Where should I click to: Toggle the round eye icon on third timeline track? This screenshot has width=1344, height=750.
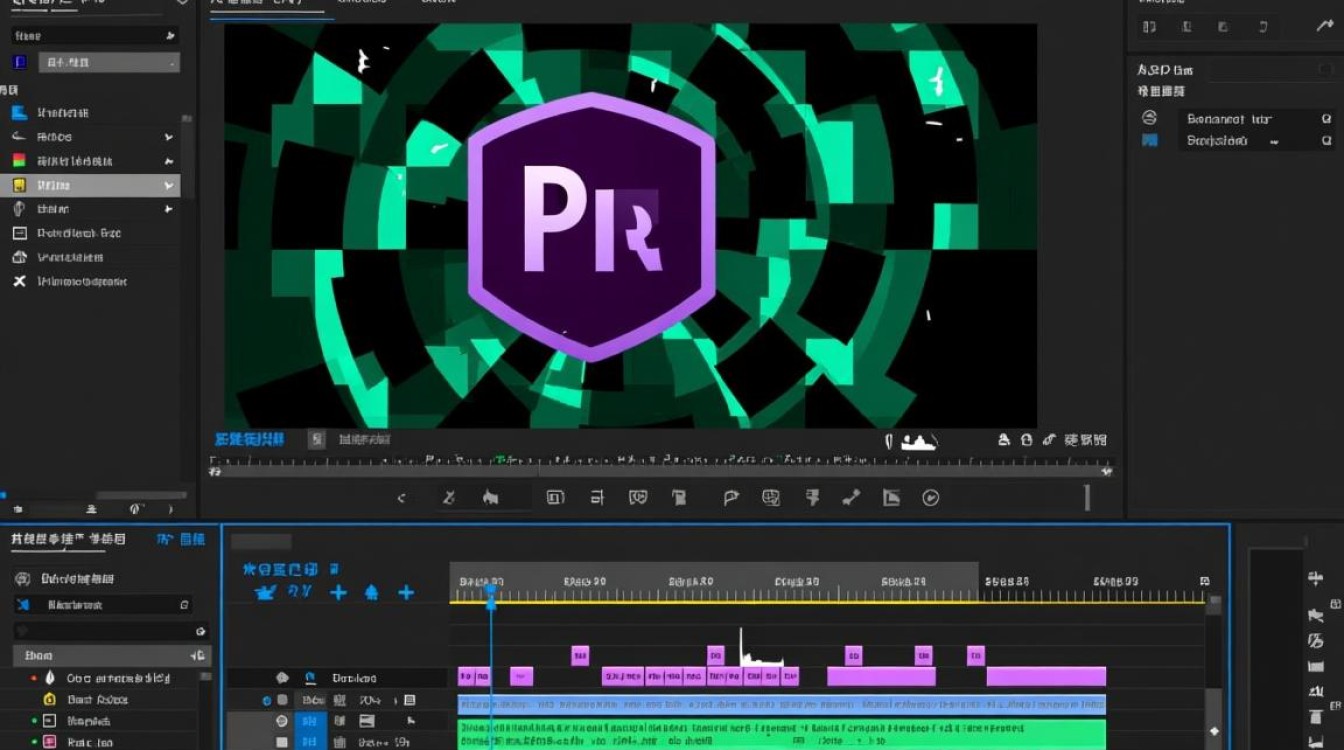282,721
